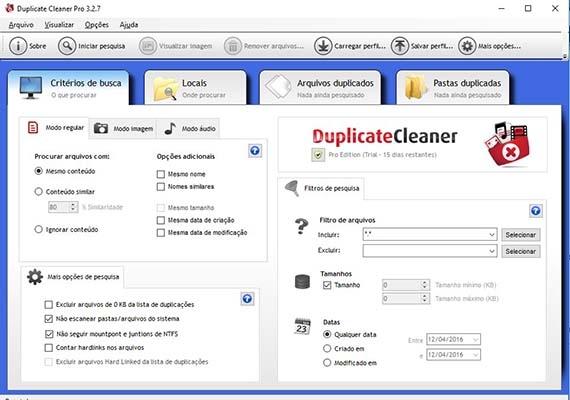Open help icon in Filtros de pesquisa panel
The width and height of the screenshot is (570, 400).
click(x=535, y=211)
